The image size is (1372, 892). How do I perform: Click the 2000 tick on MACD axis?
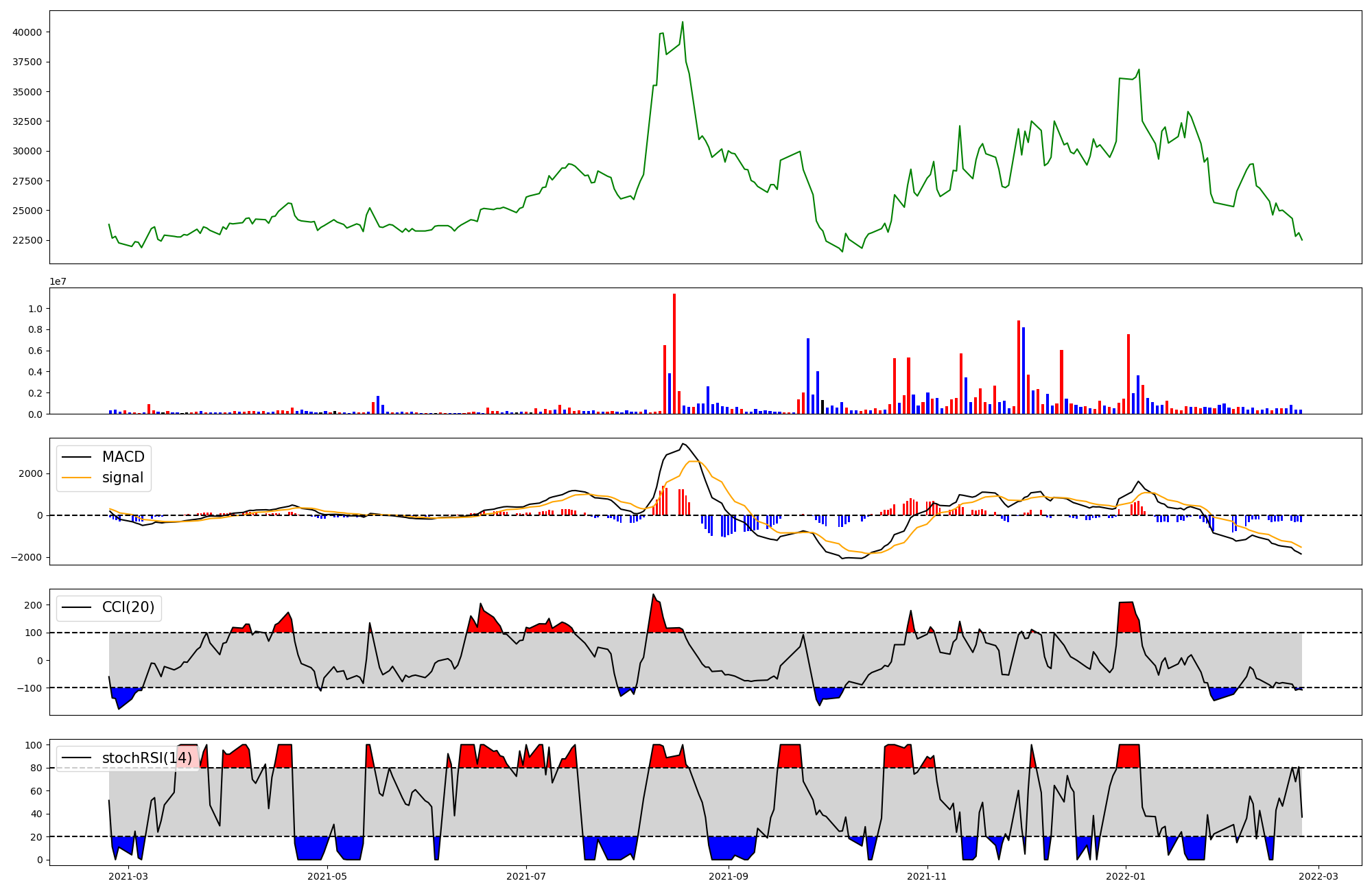point(31,473)
